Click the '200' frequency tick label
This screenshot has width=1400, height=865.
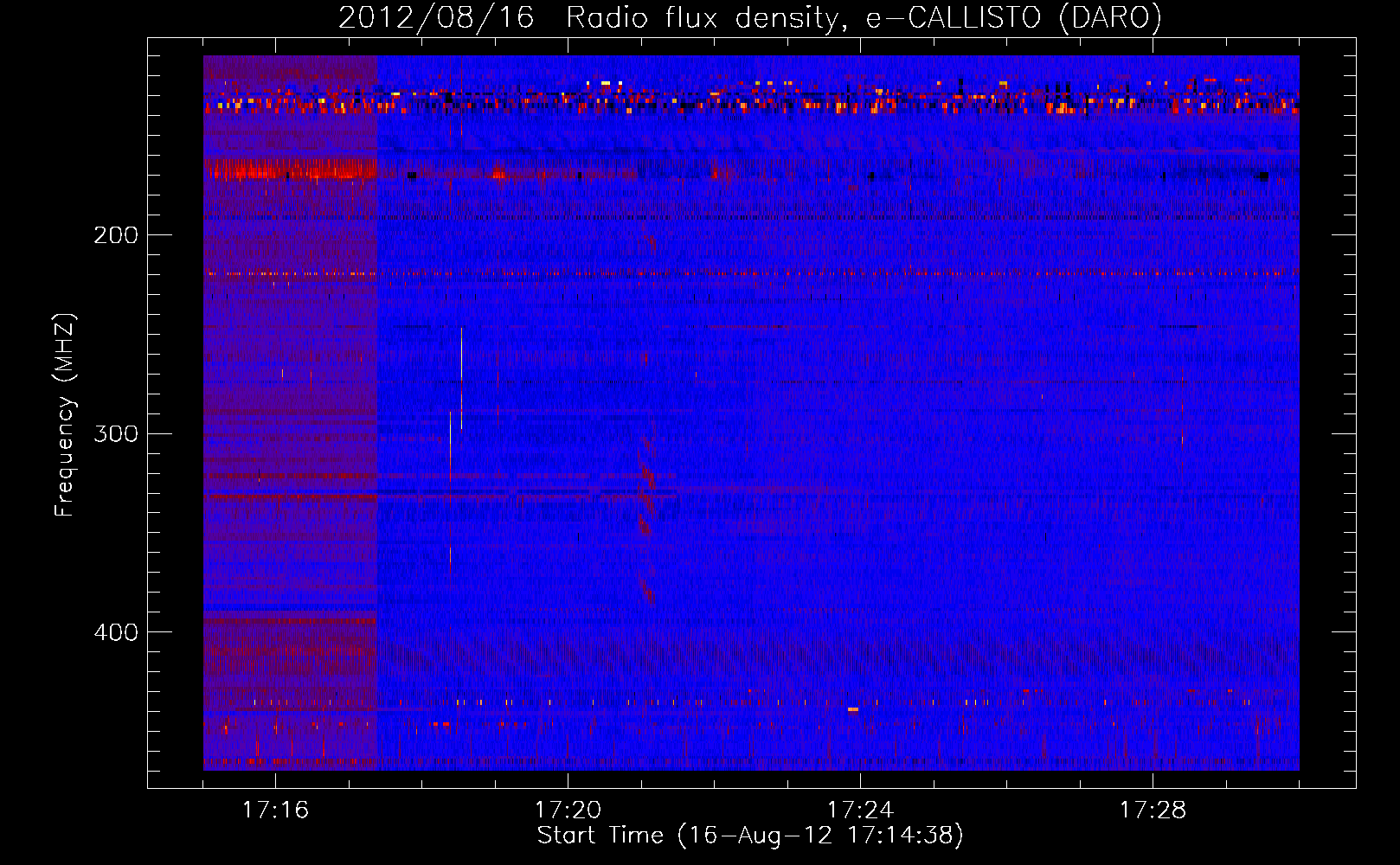[x=116, y=235]
